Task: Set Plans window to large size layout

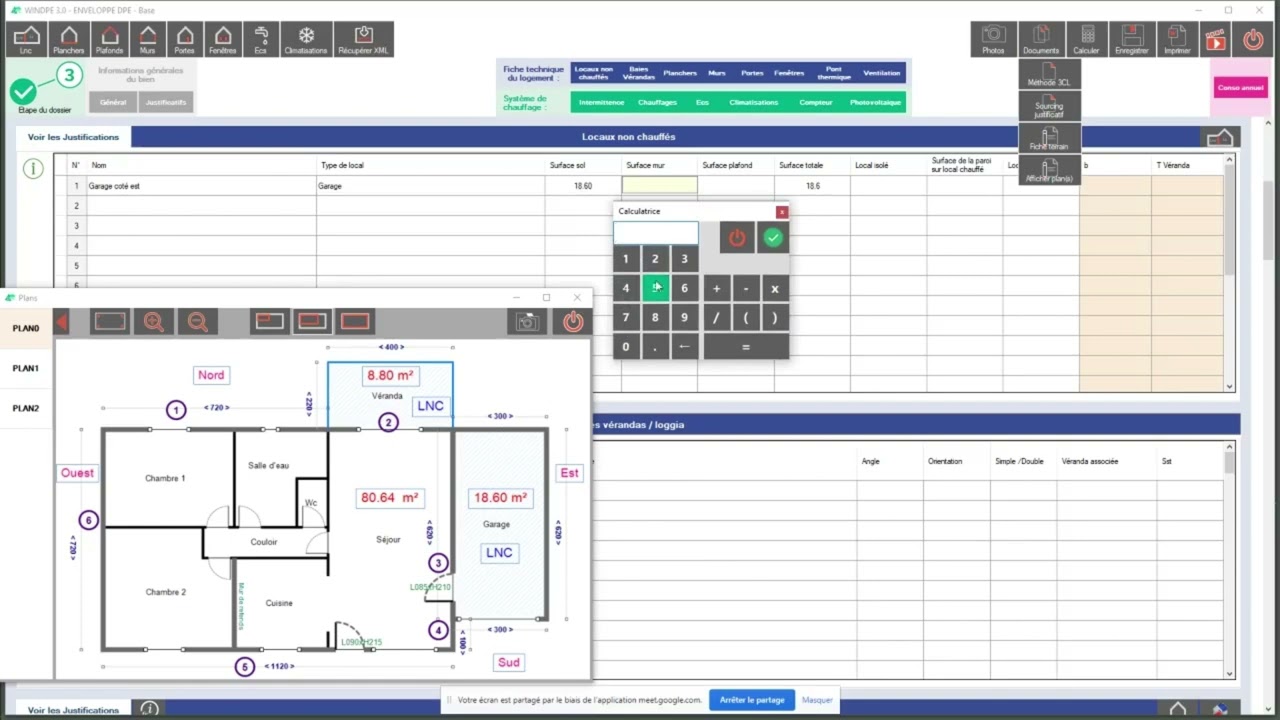Action: click(356, 321)
